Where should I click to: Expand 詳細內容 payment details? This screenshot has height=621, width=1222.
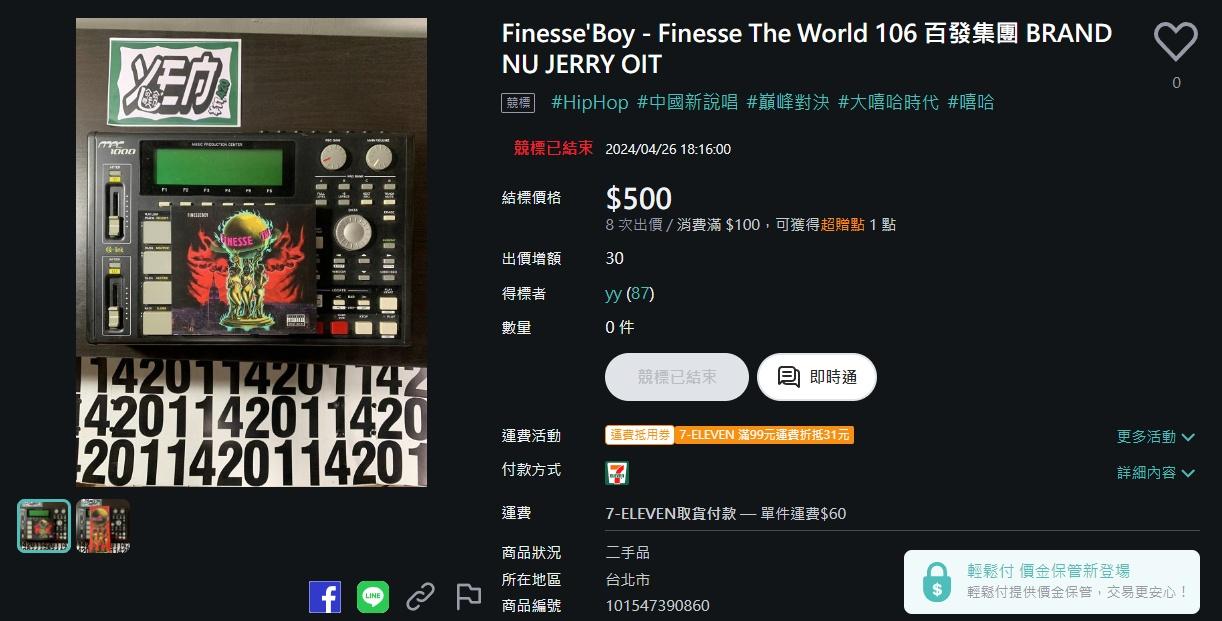click(1156, 472)
